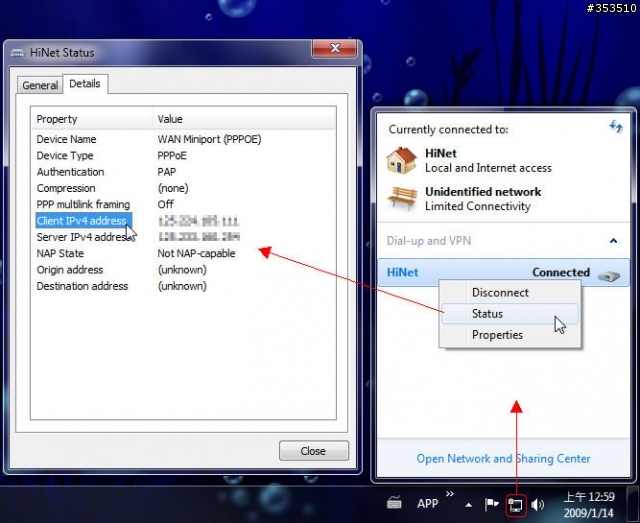Click the modem icon beside Connected
The width and height of the screenshot is (640, 523).
609,276
